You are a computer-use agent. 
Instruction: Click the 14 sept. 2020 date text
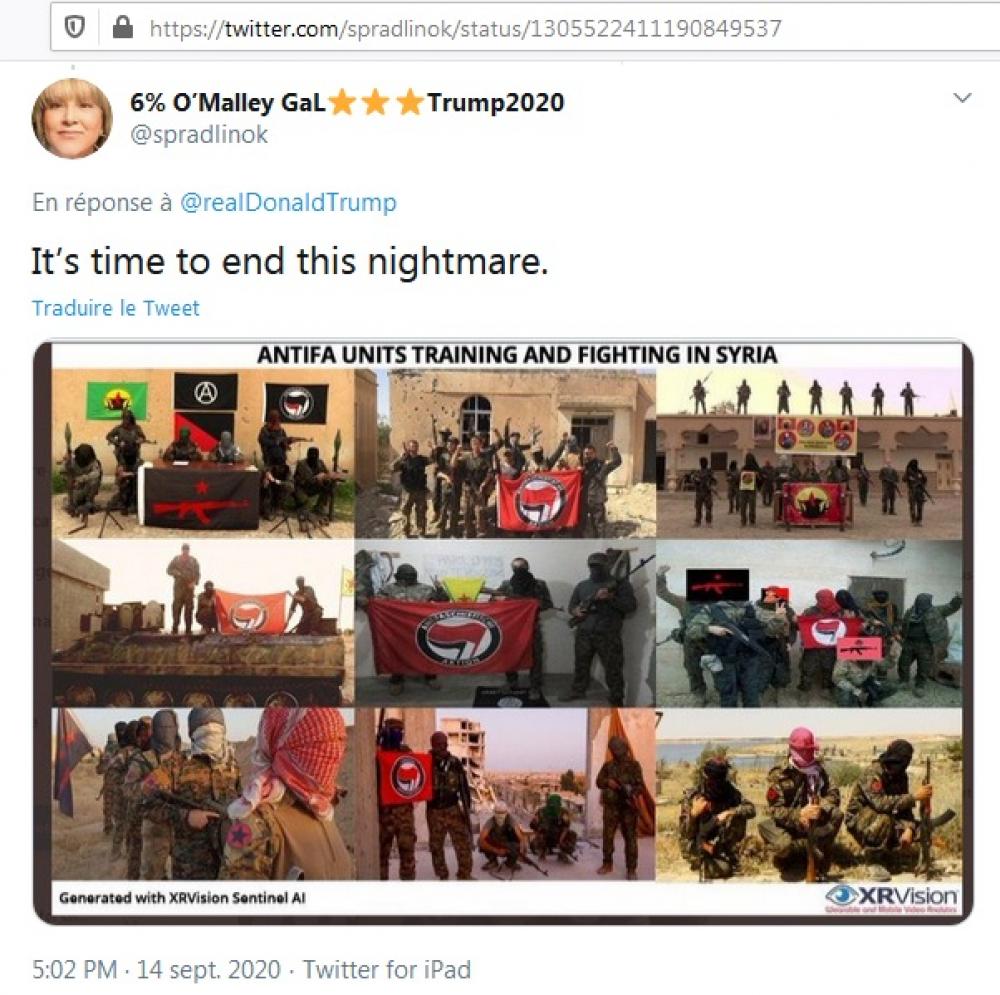point(209,969)
